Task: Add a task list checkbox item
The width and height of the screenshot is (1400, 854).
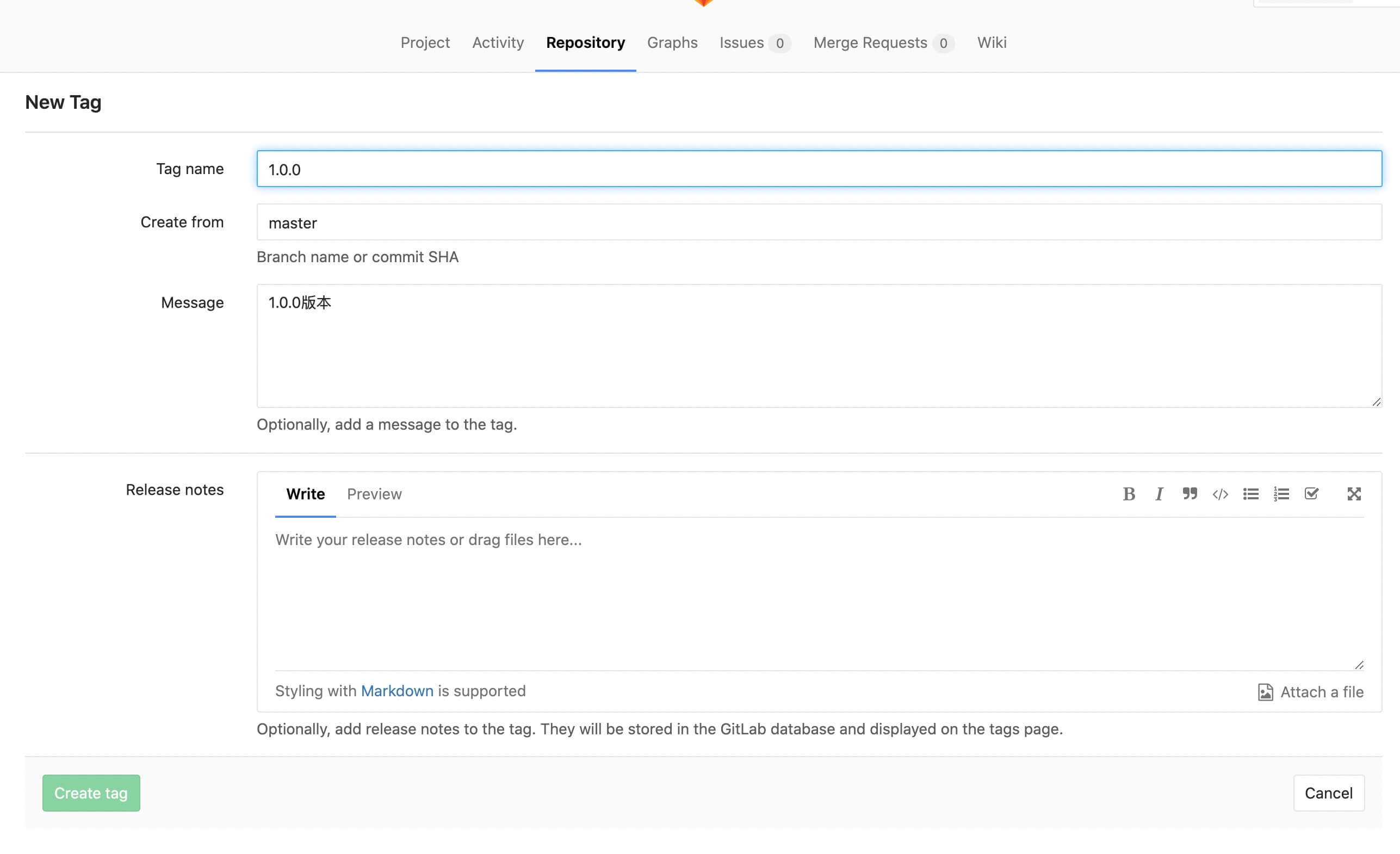Action: pyautogui.click(x=1311, y=494)
